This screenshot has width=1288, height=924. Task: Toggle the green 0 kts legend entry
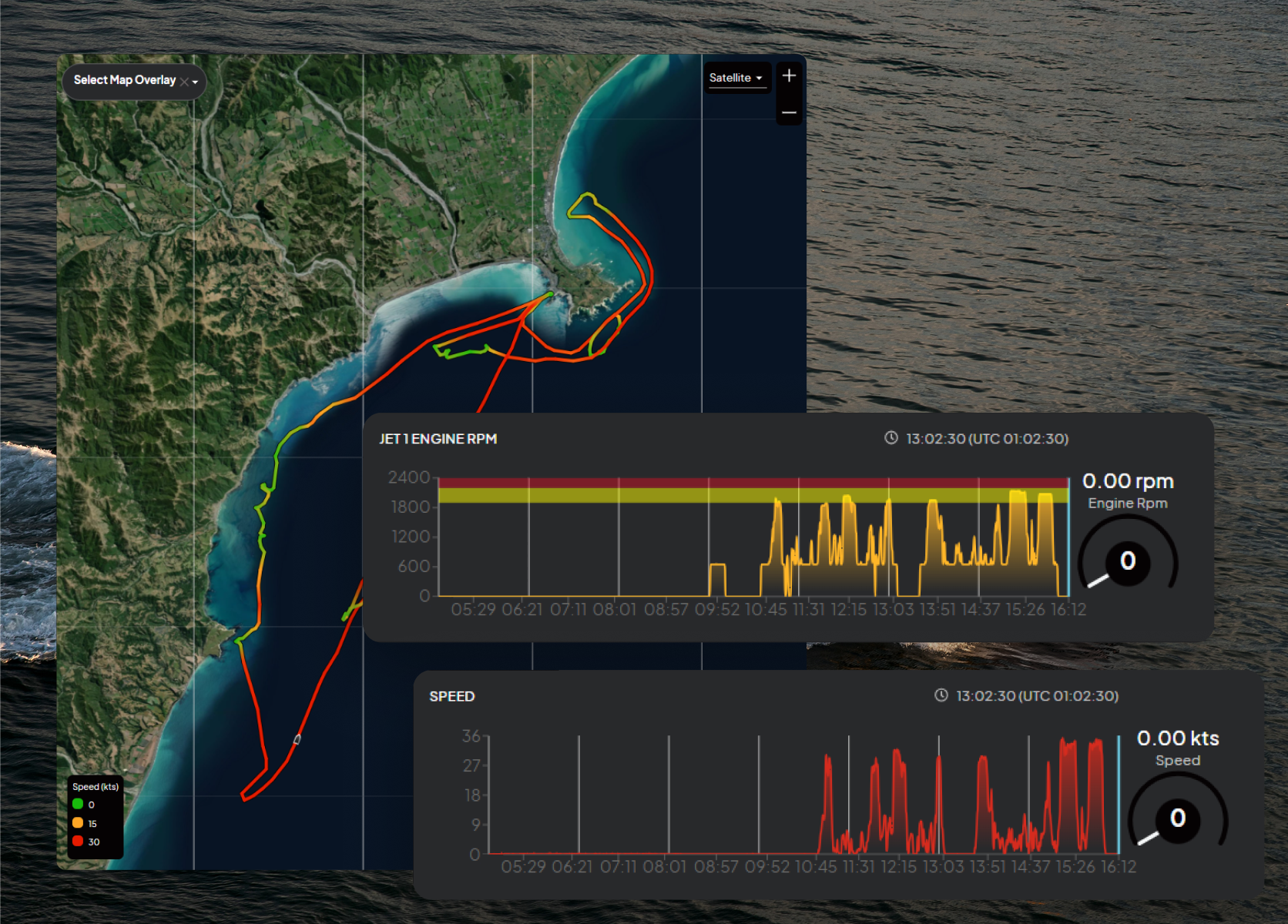click(77, 804)
